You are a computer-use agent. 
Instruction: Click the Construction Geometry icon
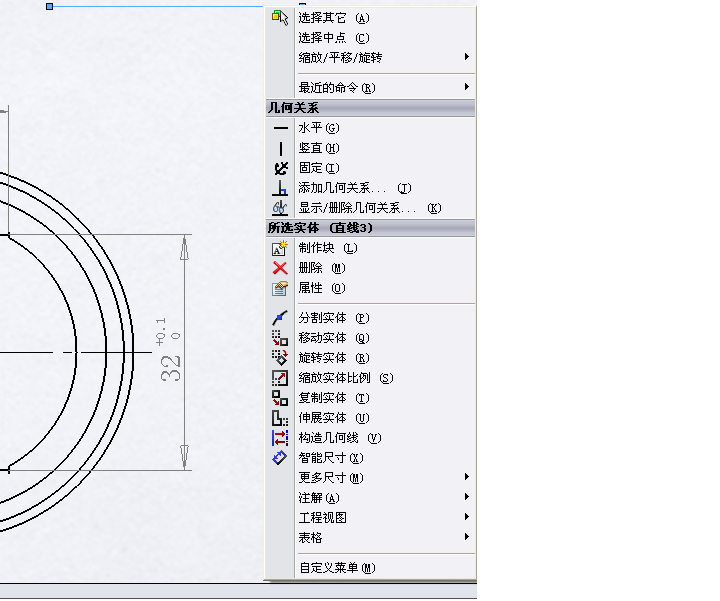[x=280, y=438]
